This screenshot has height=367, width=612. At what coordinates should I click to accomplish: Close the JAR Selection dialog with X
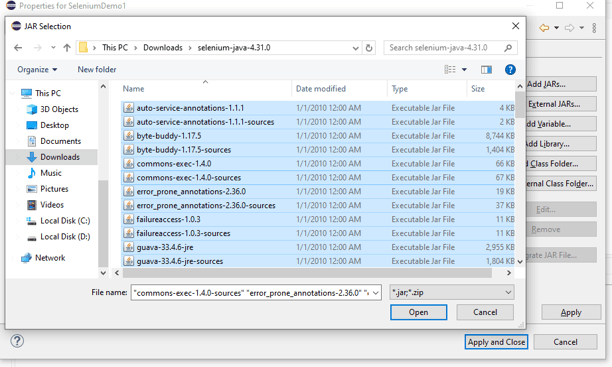[516, 26]
